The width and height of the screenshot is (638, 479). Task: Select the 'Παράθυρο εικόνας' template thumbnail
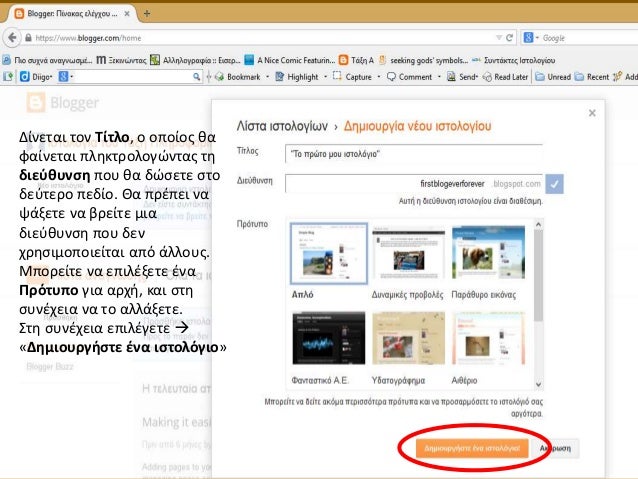coord(489,253)
